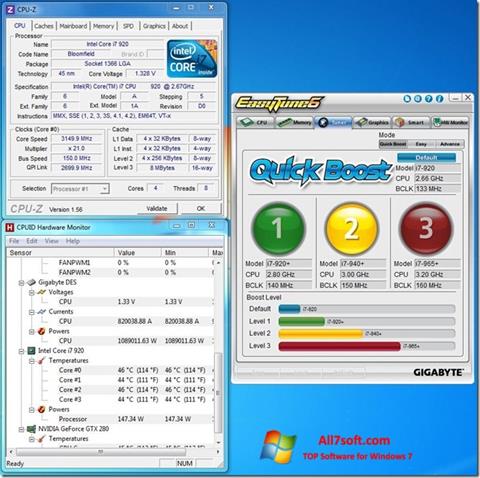Open Processor #1 selection dropdown
Viewport: 480px width, 478px height.
(x=80, y=189)
